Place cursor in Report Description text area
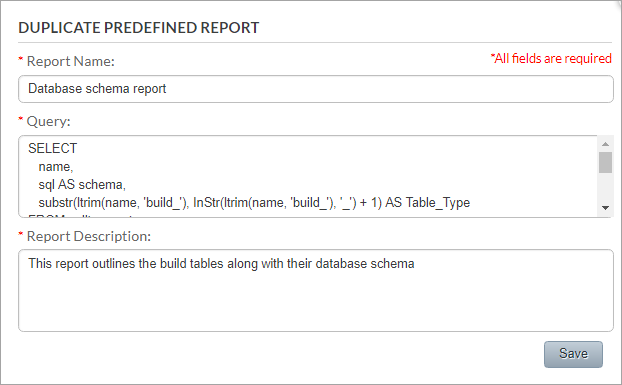This screenshot has width=622, height=385. [316, 290]
